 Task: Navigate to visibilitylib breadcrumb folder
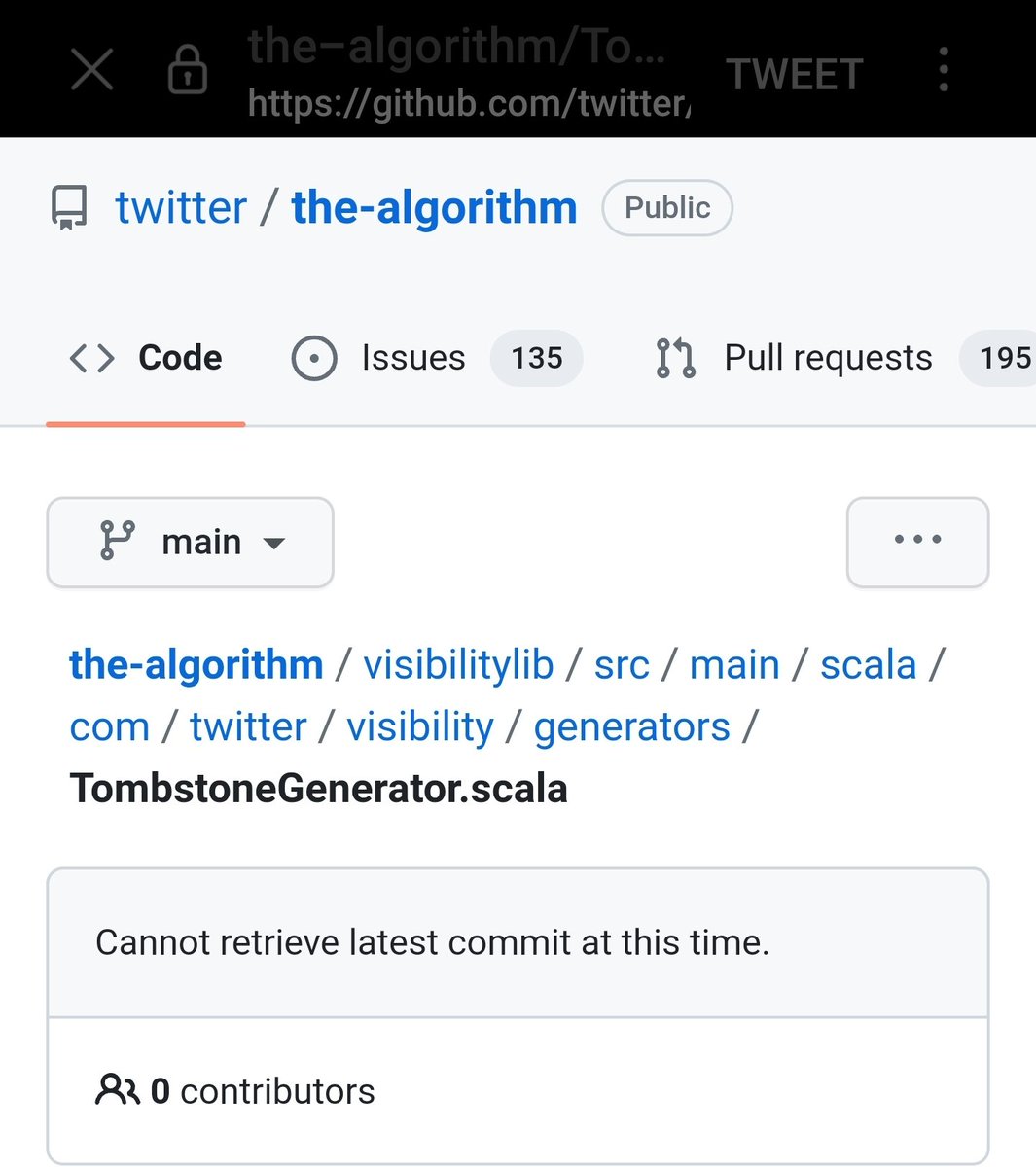pos(458,665)
